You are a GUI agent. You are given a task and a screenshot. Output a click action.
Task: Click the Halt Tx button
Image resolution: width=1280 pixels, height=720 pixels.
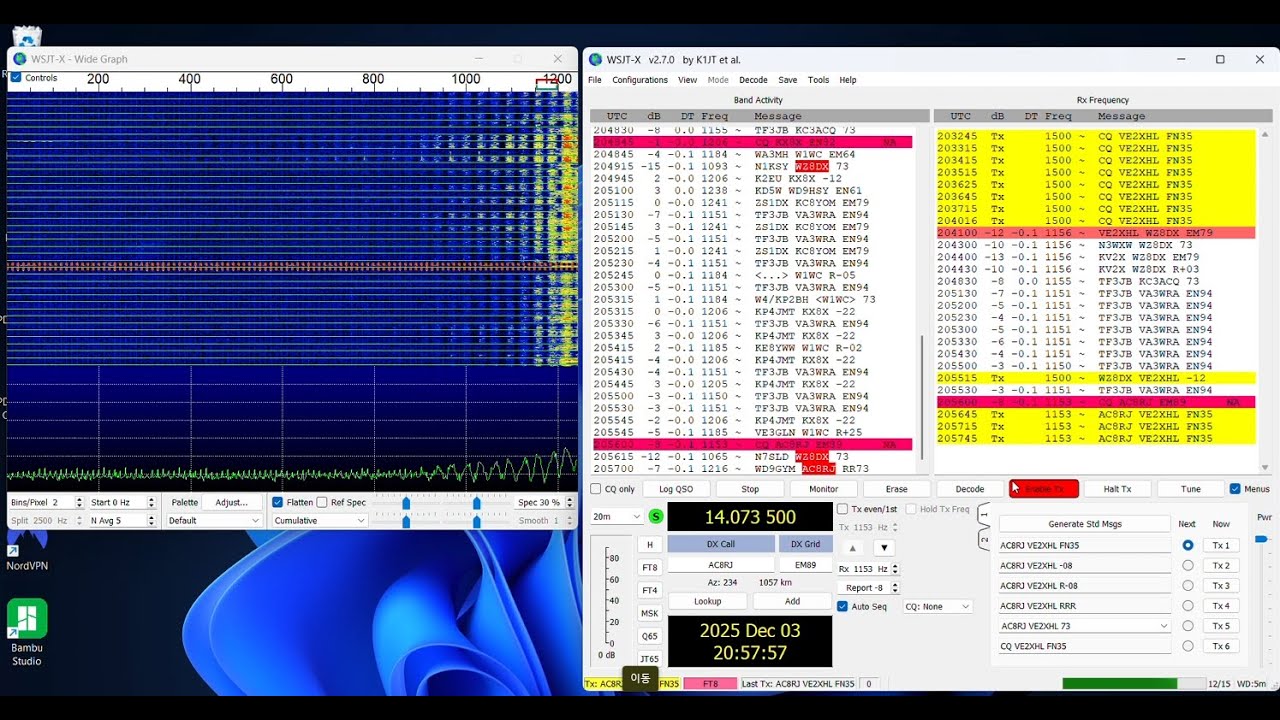[x=1117, y=489]
